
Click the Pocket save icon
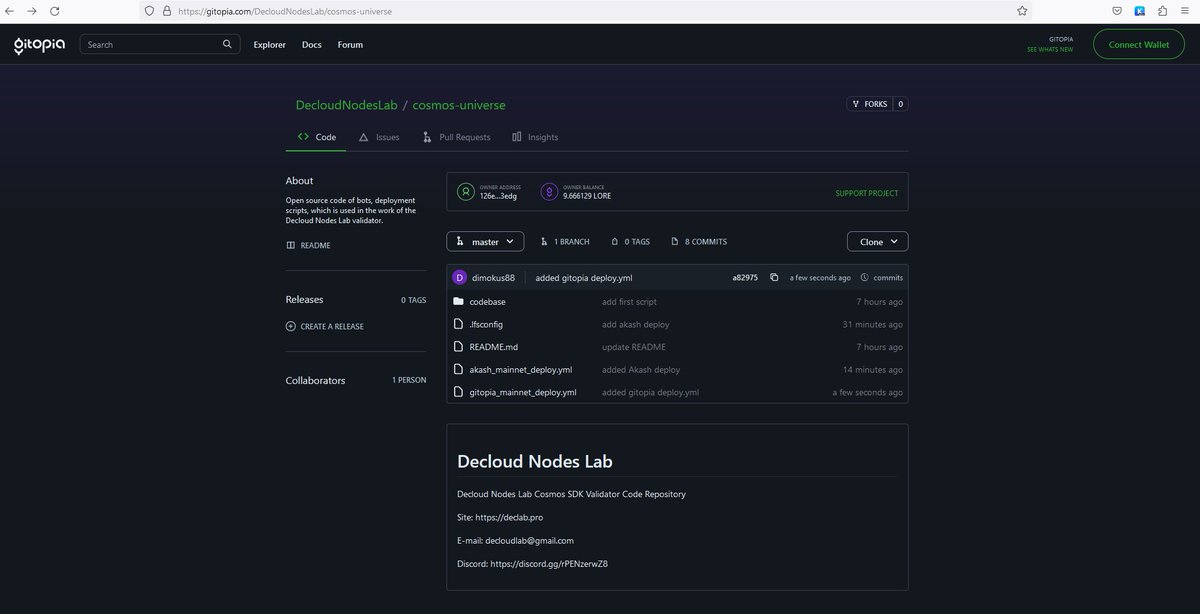tap(1117, 10)
